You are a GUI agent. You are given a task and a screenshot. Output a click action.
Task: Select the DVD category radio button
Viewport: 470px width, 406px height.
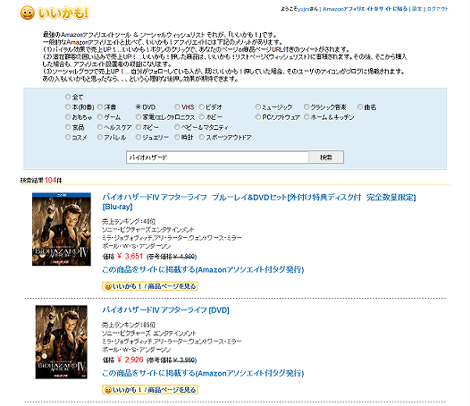click(x=138, y=107)
